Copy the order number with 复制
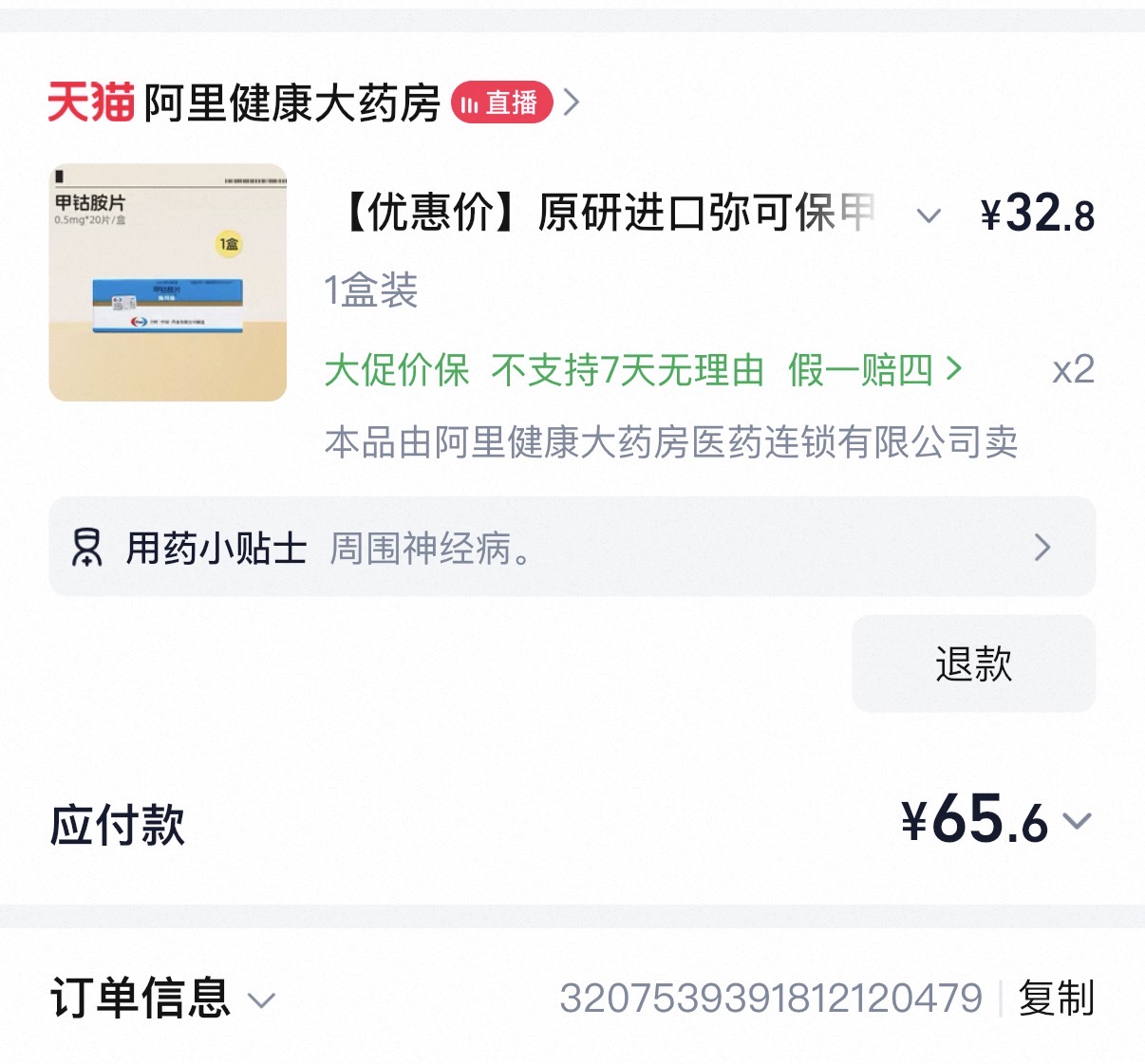1145x1064 pixels. click(x=1056, y=999)
